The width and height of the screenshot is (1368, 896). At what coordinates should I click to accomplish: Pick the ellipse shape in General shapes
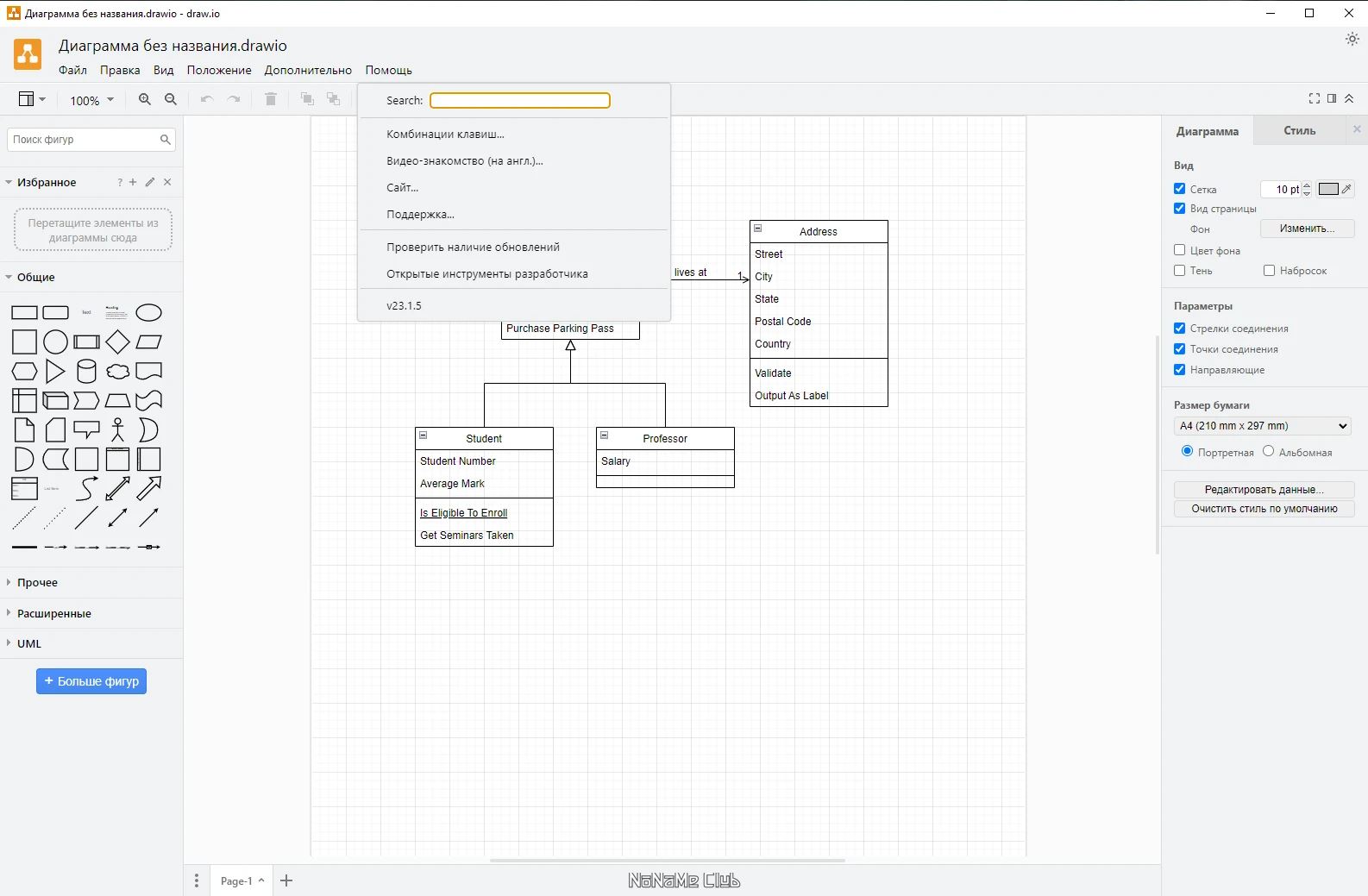click(x=149, y=313)
